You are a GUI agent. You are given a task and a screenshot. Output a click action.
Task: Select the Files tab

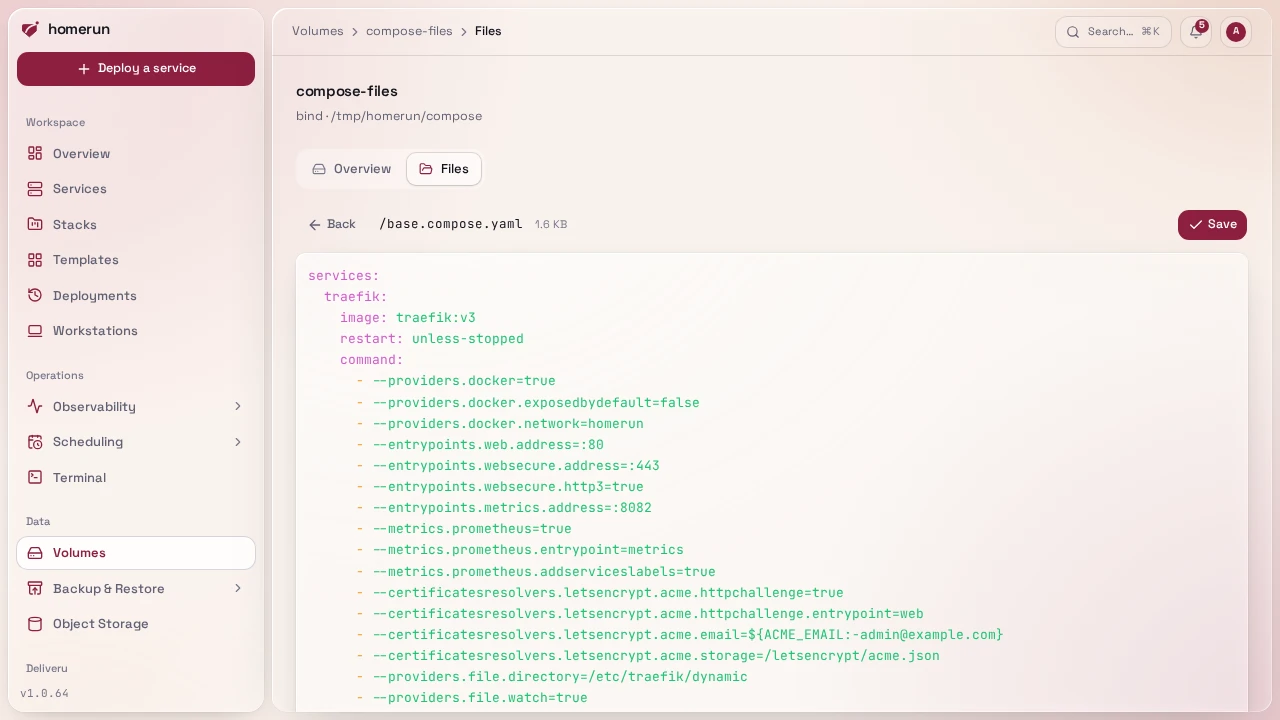click(444, 169)
